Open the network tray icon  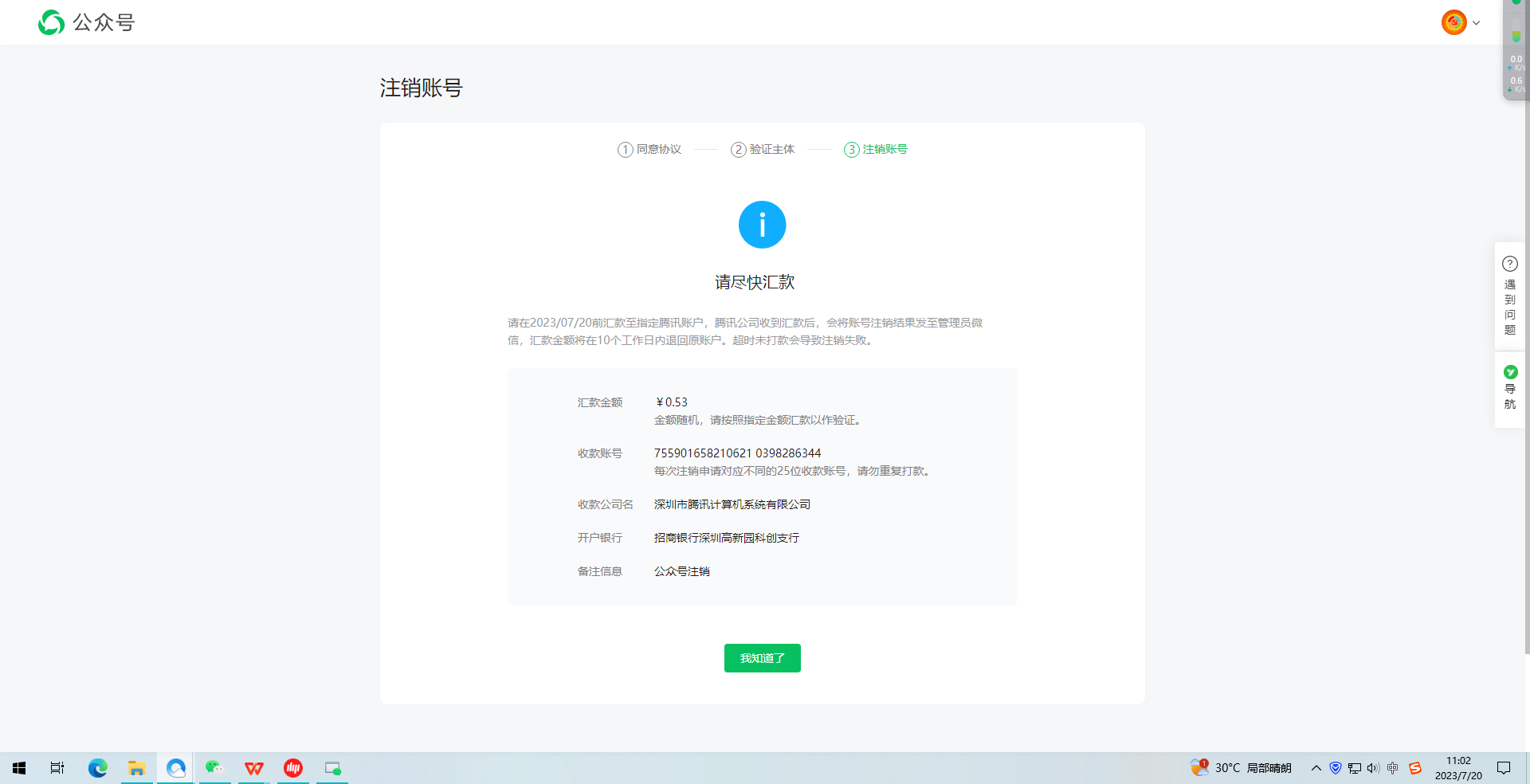pos(1355,768)
